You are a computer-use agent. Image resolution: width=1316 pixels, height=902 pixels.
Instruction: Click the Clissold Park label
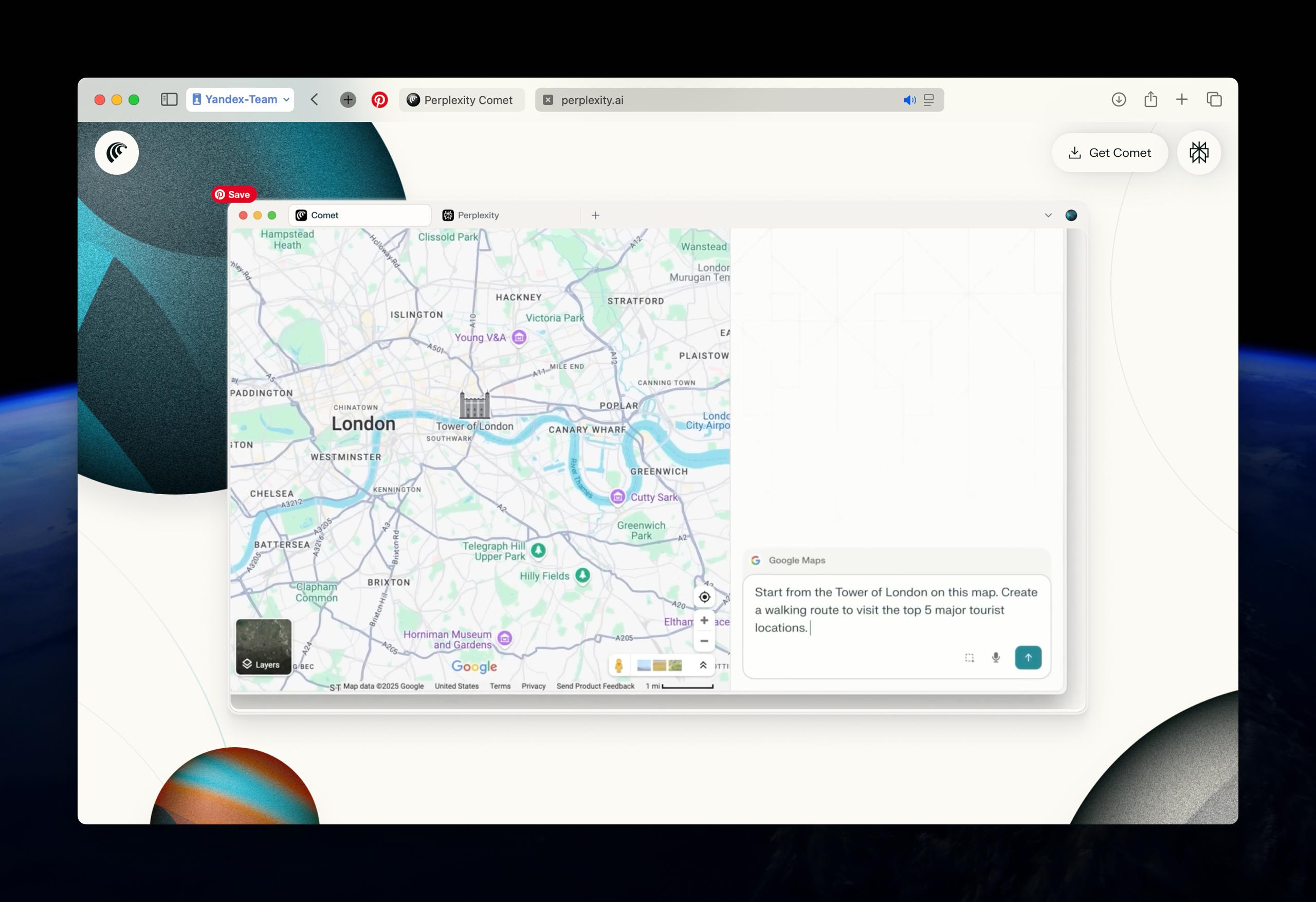pyautogui.click(x=448, y=237)
